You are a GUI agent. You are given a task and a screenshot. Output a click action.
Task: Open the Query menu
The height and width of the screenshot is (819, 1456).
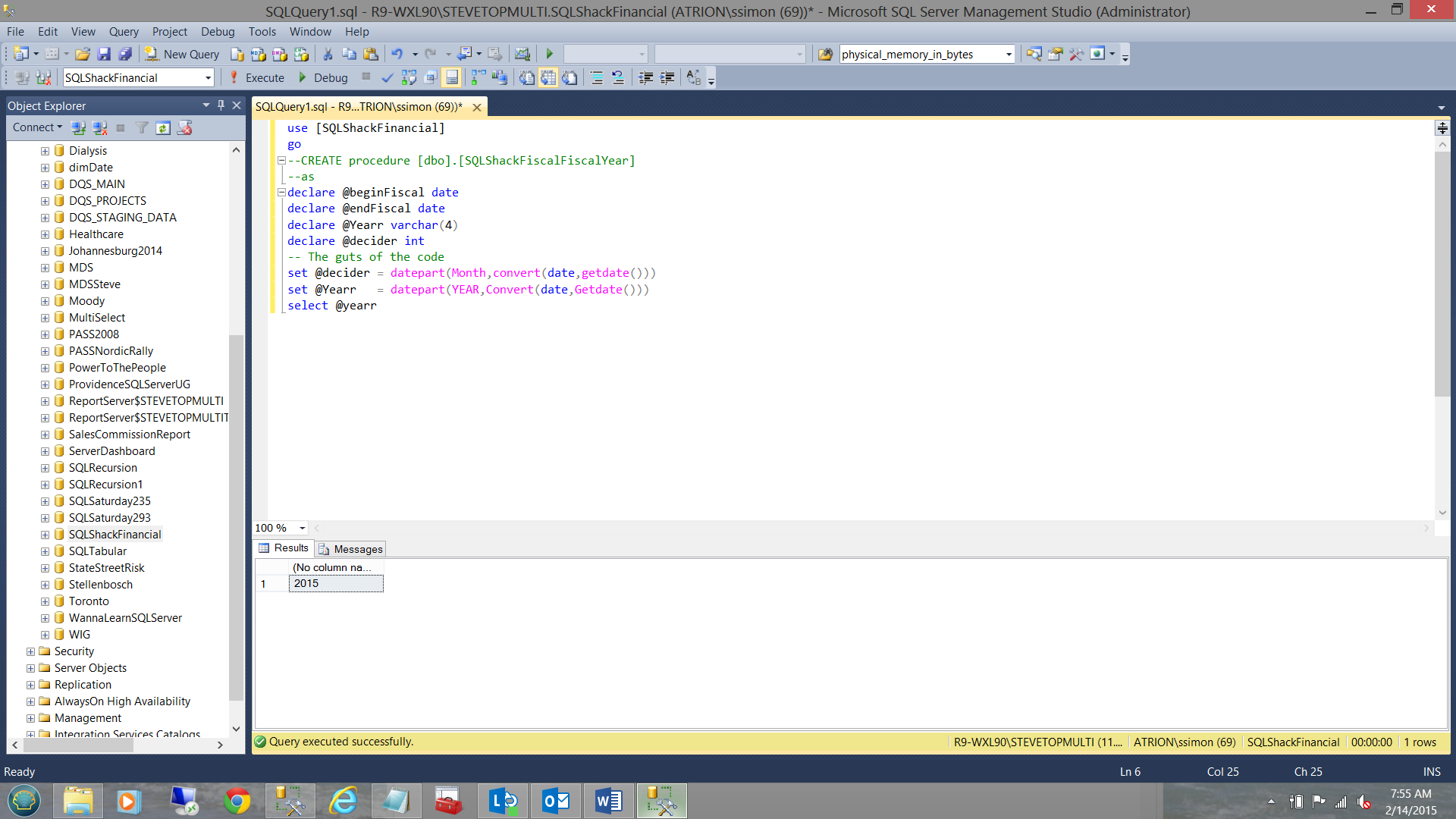pyautogui.click(x=123, y=31)
